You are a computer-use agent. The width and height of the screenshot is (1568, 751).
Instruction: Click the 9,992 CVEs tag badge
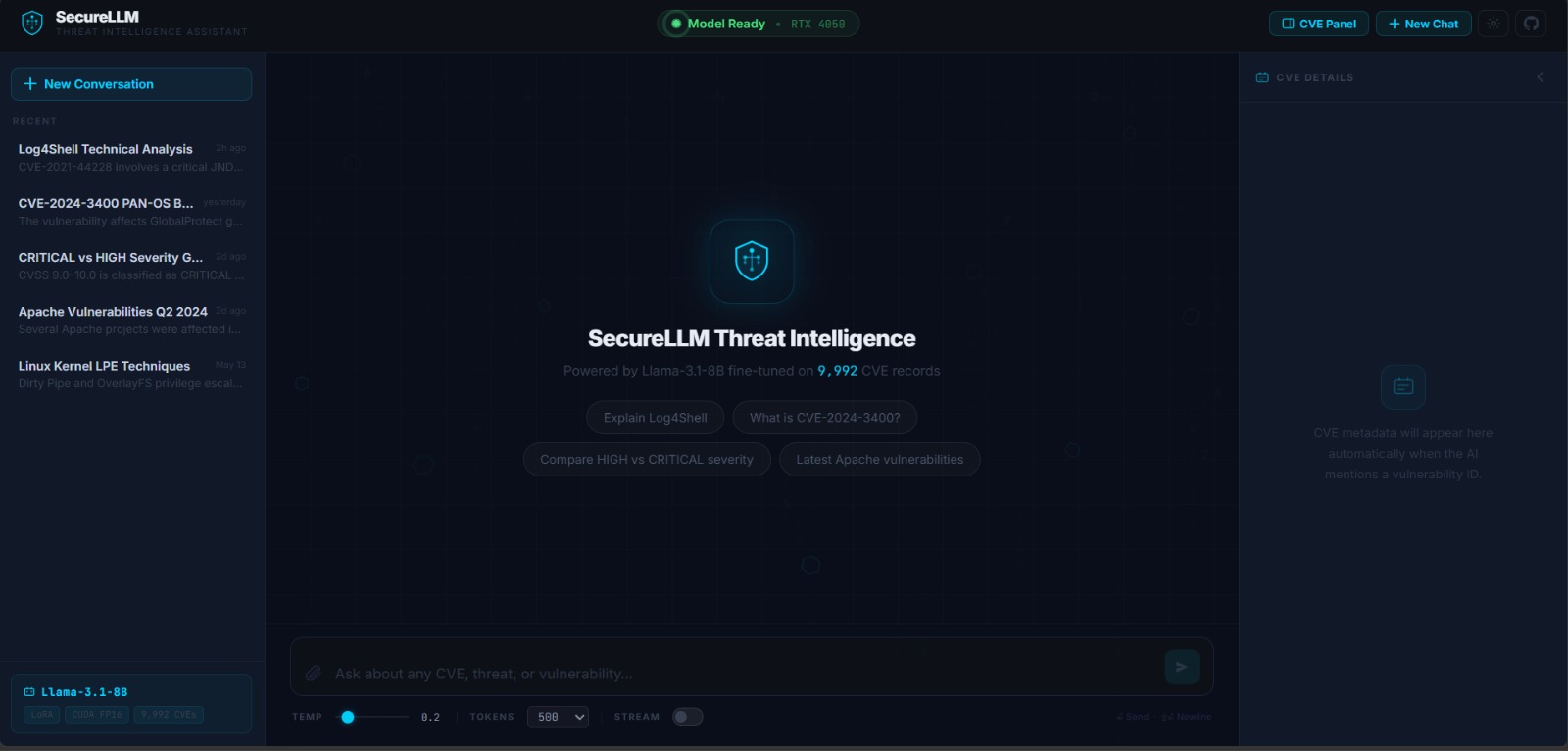169,715
